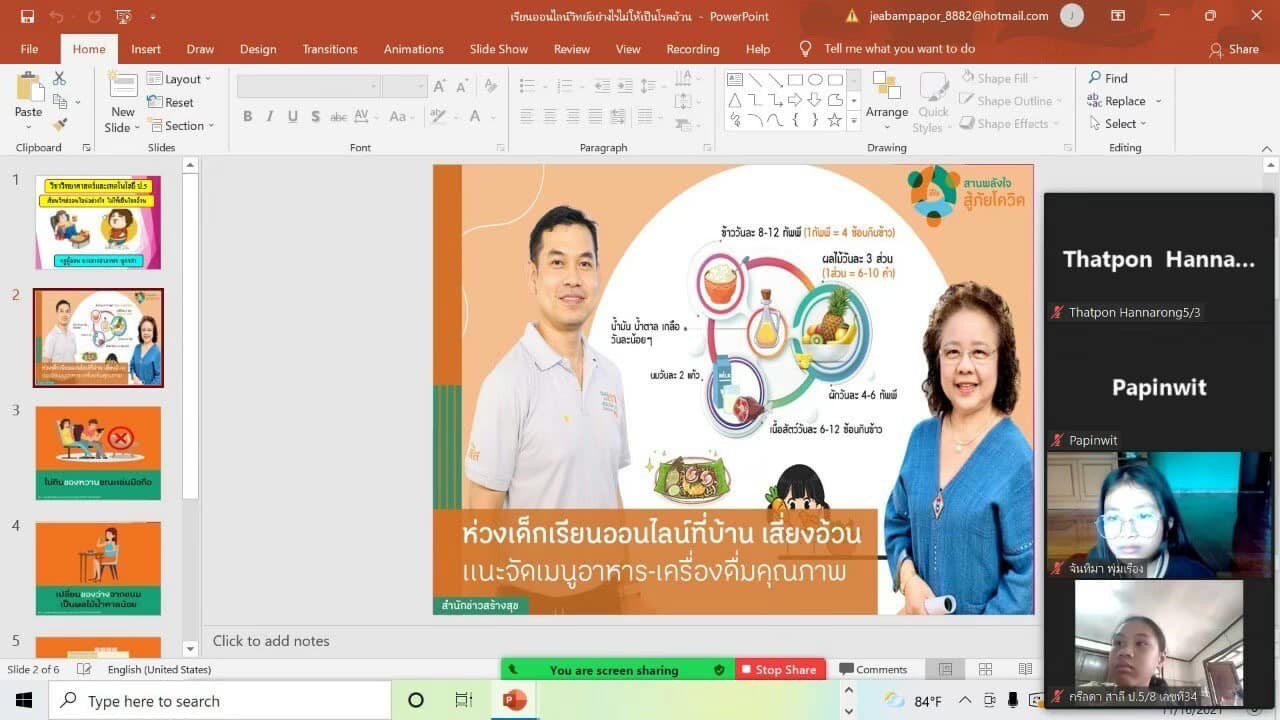Click Reset in the Slides group
This screenshot has width=1280, height=720.
click(x=170, y=102)
